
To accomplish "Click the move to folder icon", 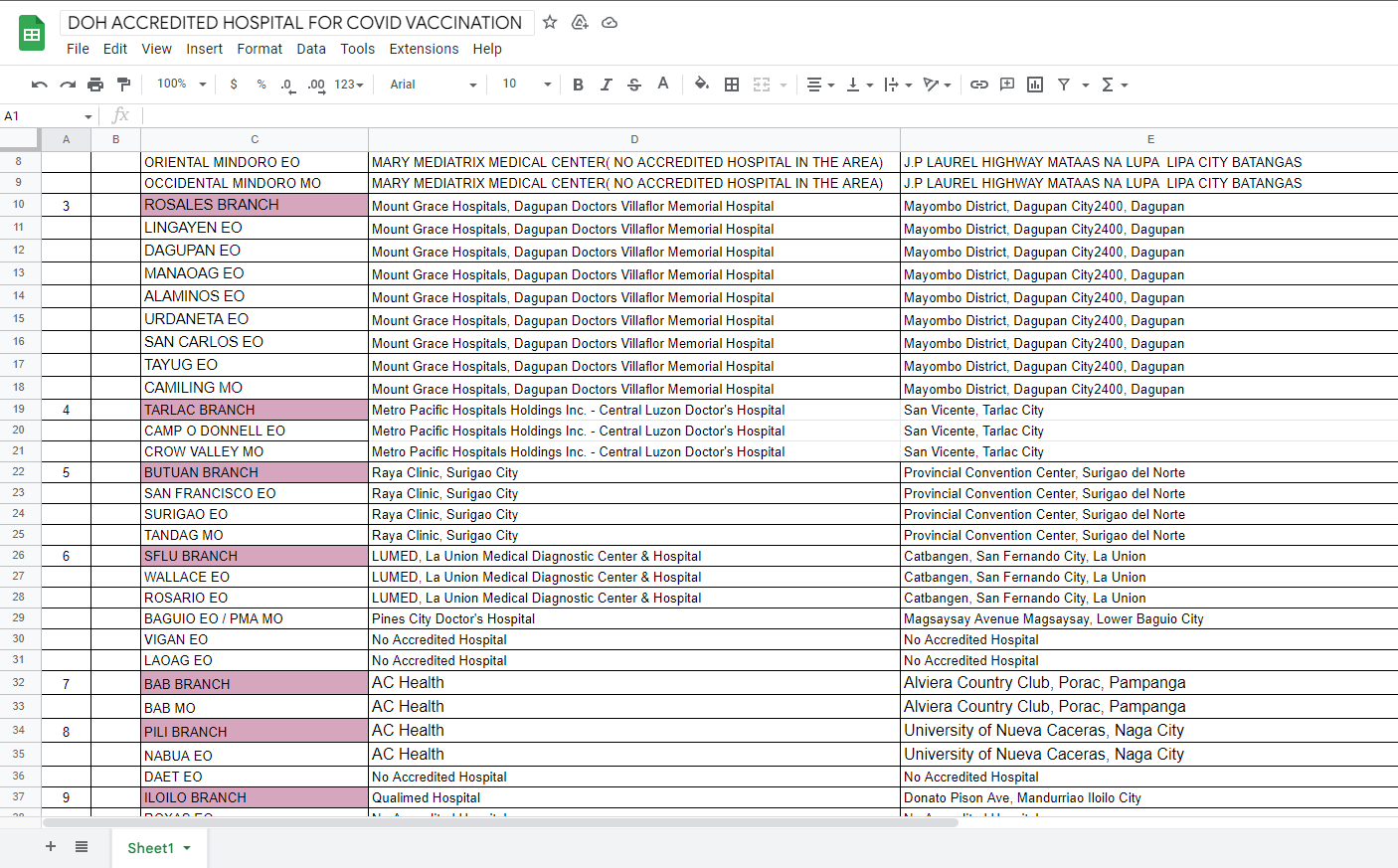I will (580, 22).
